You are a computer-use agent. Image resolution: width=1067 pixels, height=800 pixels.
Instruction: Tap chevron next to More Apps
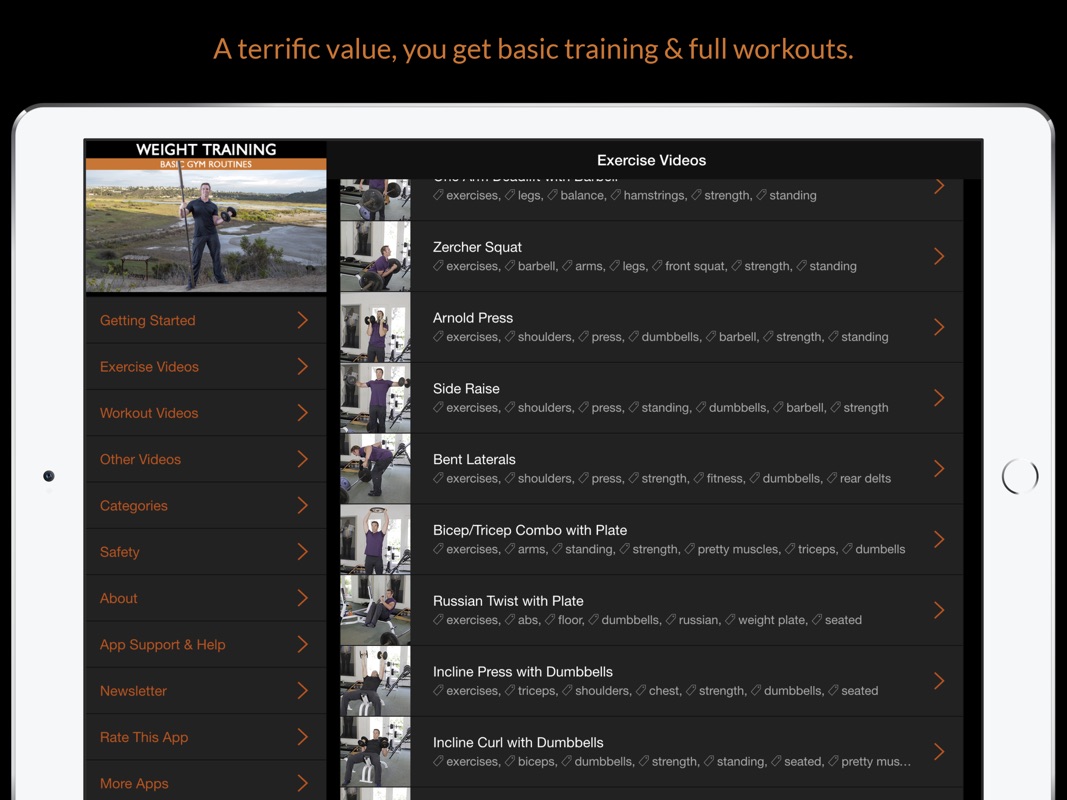[x=303, y=783]
